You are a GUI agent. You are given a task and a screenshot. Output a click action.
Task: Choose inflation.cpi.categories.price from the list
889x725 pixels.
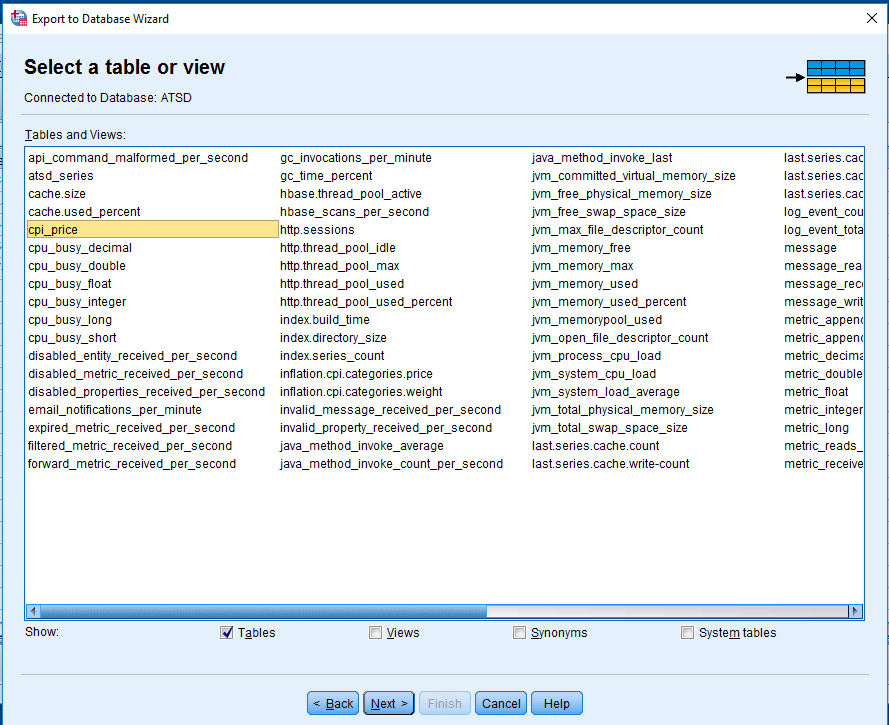pos(356,374)
